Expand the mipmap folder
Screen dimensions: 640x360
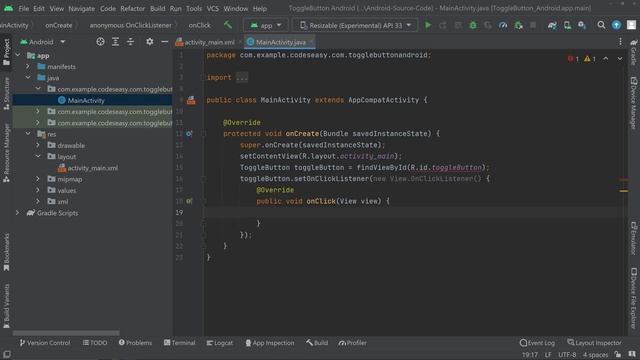pyautogui.click(x=38, y=179)
